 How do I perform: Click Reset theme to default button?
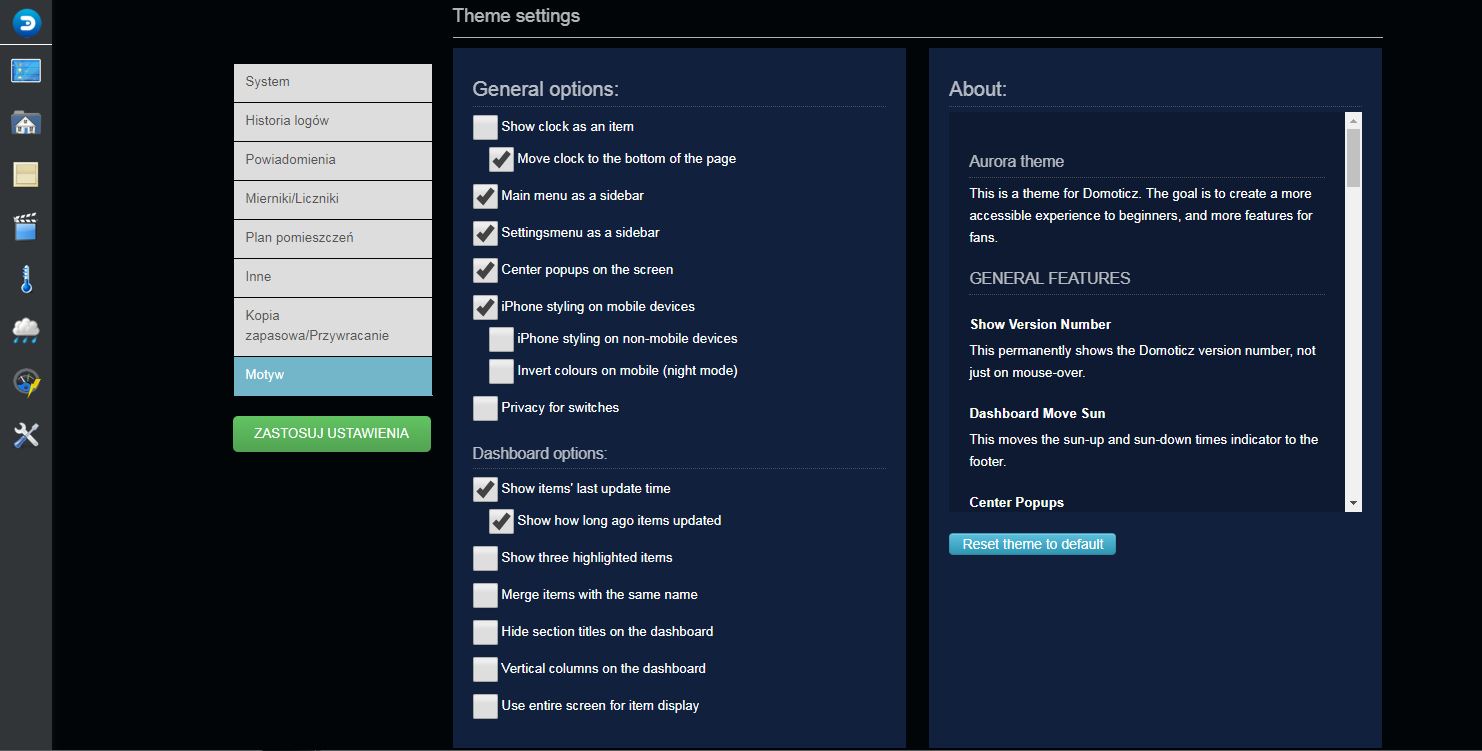[1032, 544]
